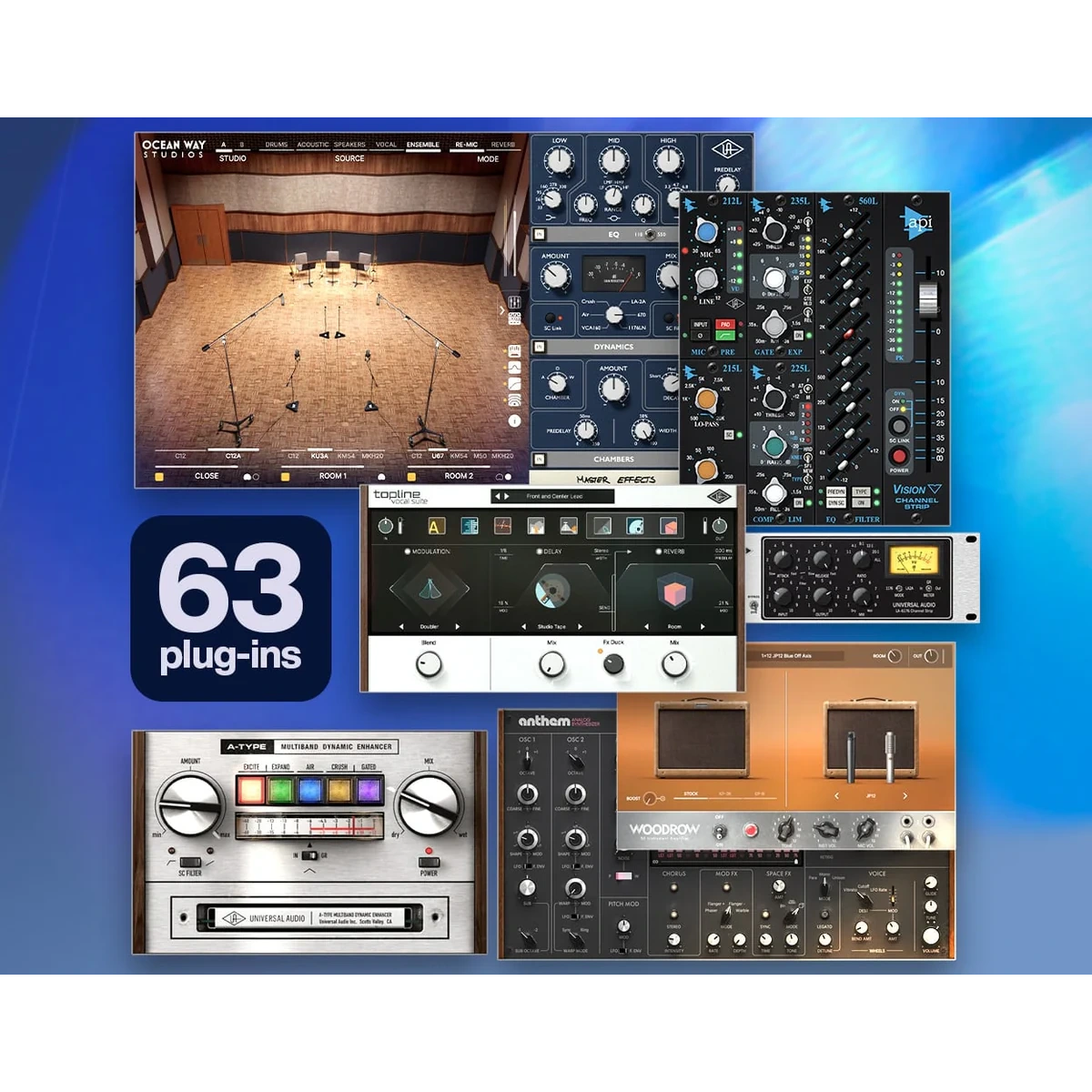Click the UA logo in Topline header
The width and height of the screenshot is (1092, 1092).
[720, 496]
